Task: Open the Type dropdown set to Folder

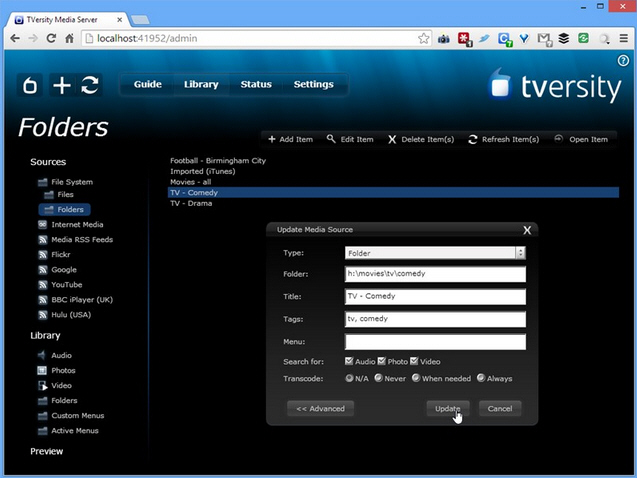Action: [x=435, y=253]
